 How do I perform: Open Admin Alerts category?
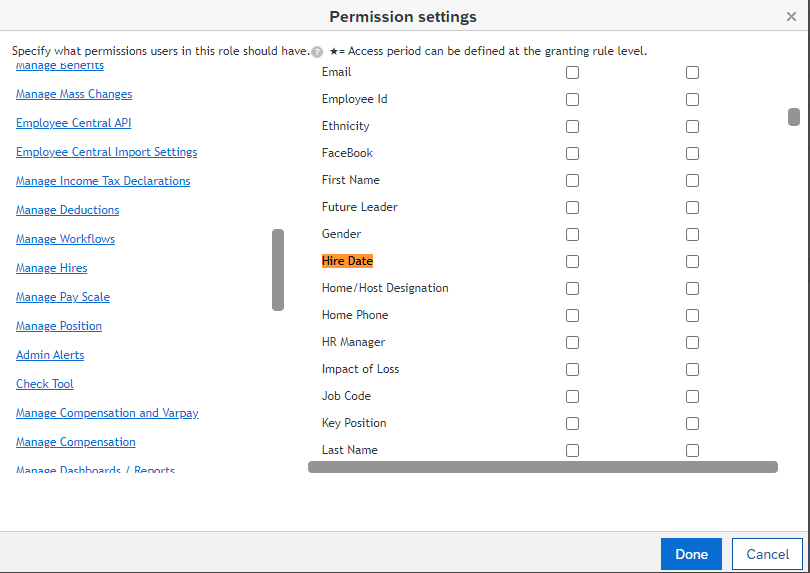[x=50, y=355]
